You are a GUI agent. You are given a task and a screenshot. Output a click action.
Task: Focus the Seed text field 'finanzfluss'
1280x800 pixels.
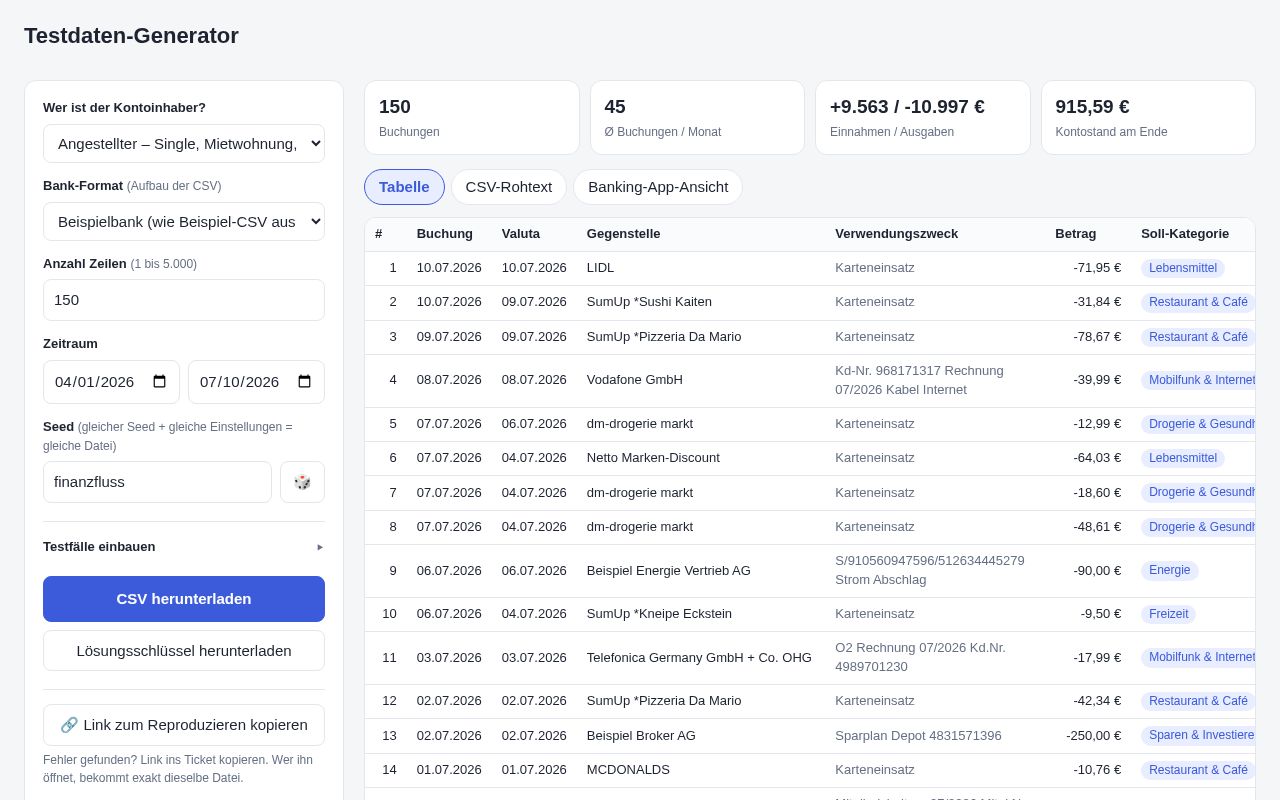[x=157, y=482]
